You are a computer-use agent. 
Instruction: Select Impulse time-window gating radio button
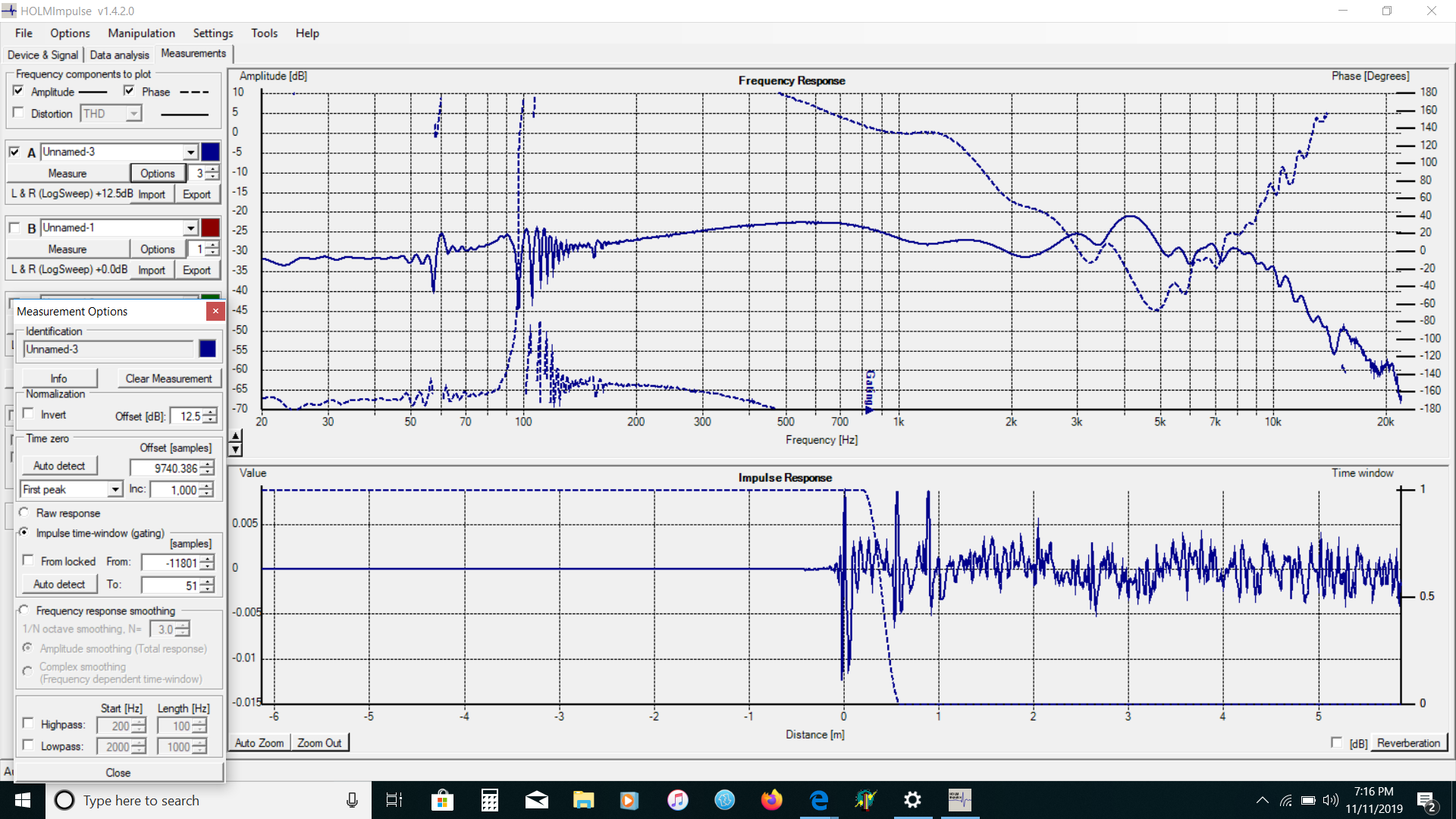pos(24,533)
